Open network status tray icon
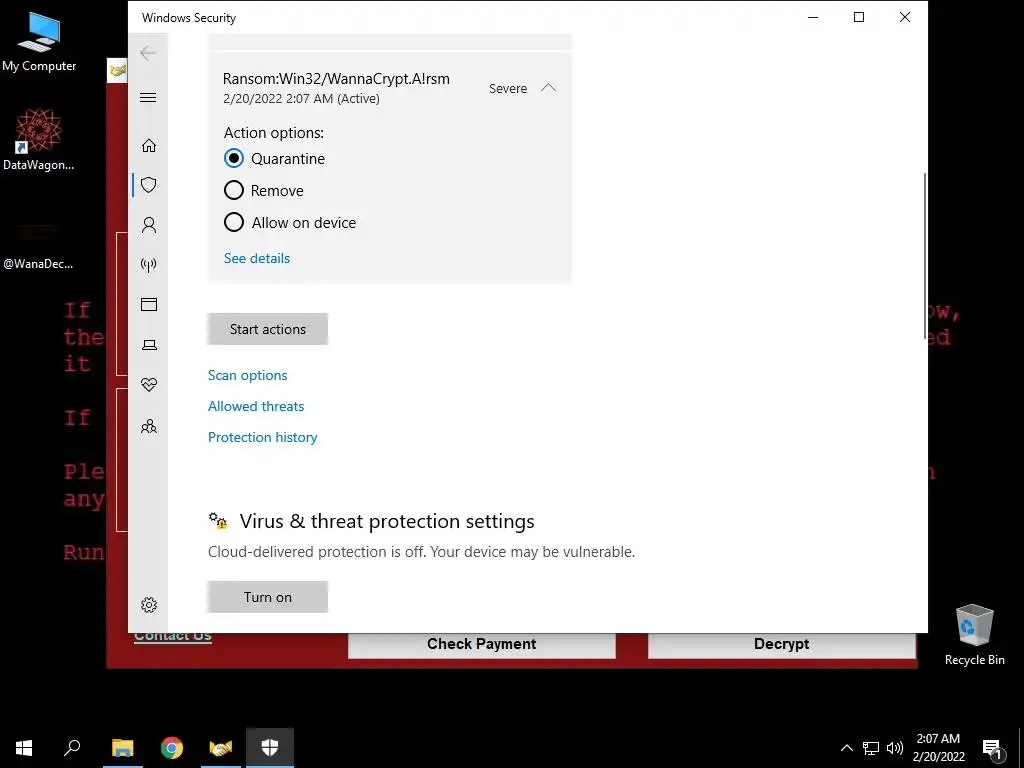 click(x=871, y=748)
